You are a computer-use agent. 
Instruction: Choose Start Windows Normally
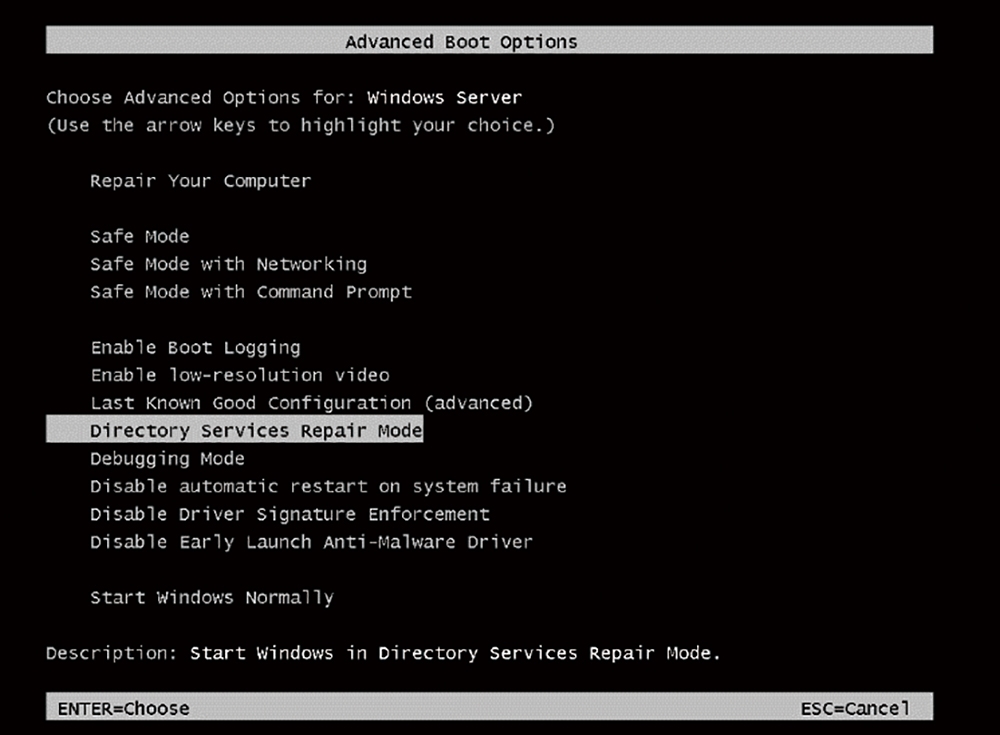pyautogui.click(x=212, y=598)
